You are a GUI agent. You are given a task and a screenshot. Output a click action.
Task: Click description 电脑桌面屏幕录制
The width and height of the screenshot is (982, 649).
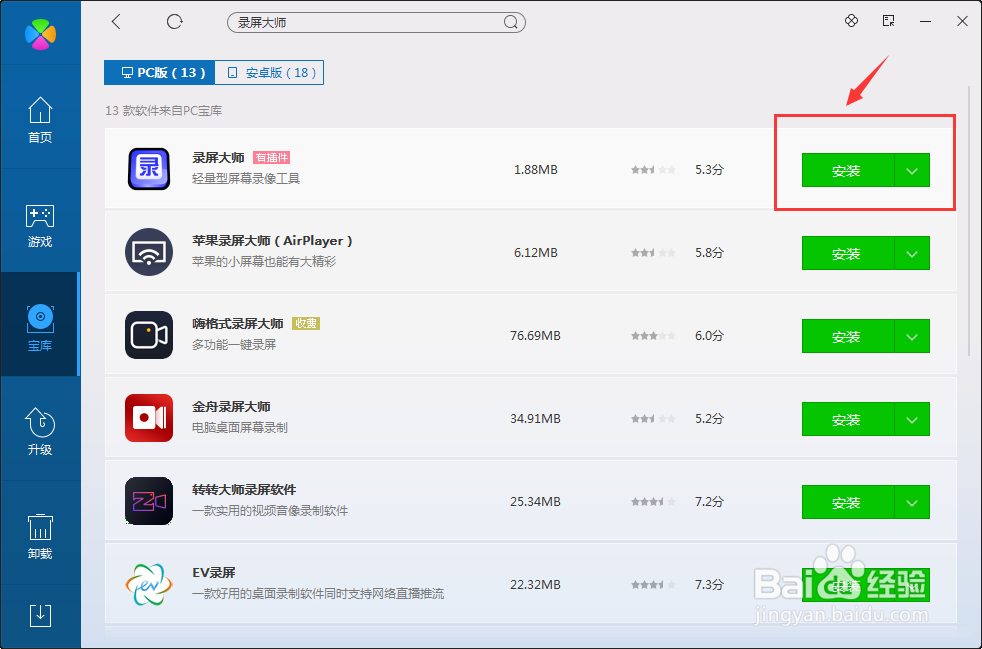pos(240,428)
